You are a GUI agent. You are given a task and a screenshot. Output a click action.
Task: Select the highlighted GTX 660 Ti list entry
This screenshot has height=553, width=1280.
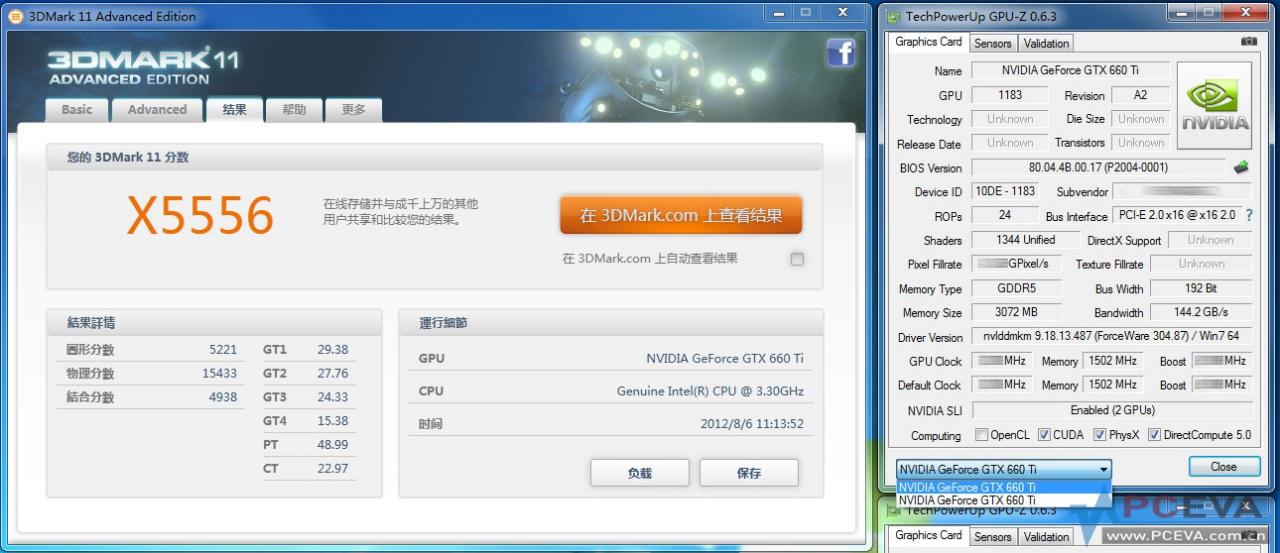[1004, 487]
